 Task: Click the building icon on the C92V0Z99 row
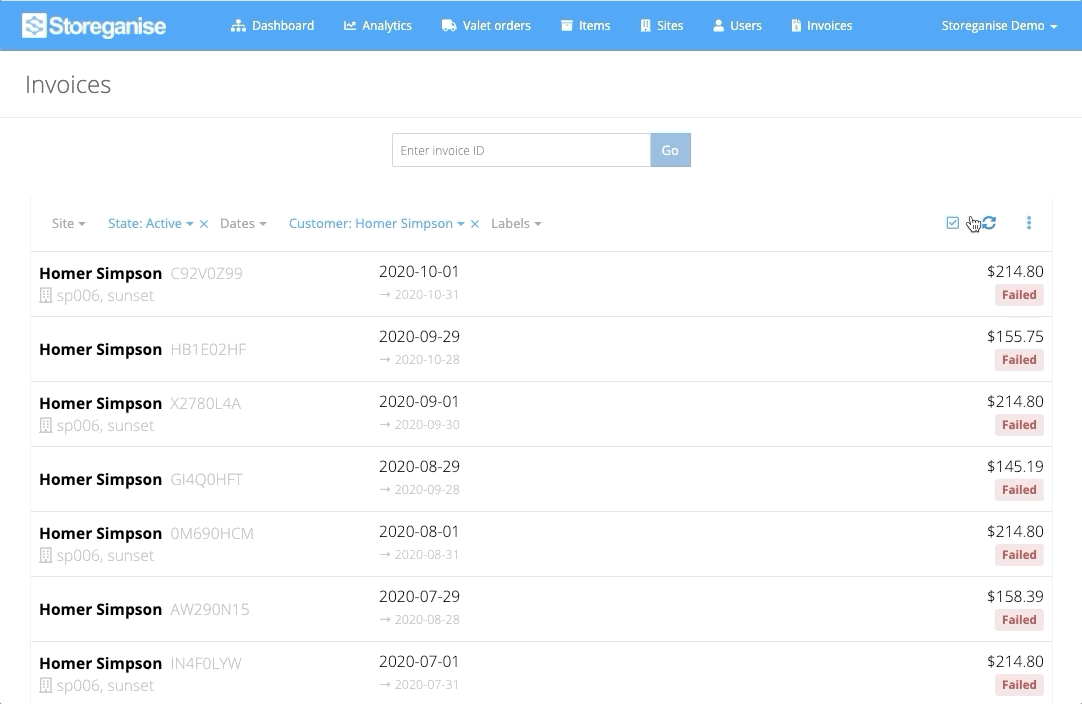pos(46,295)
